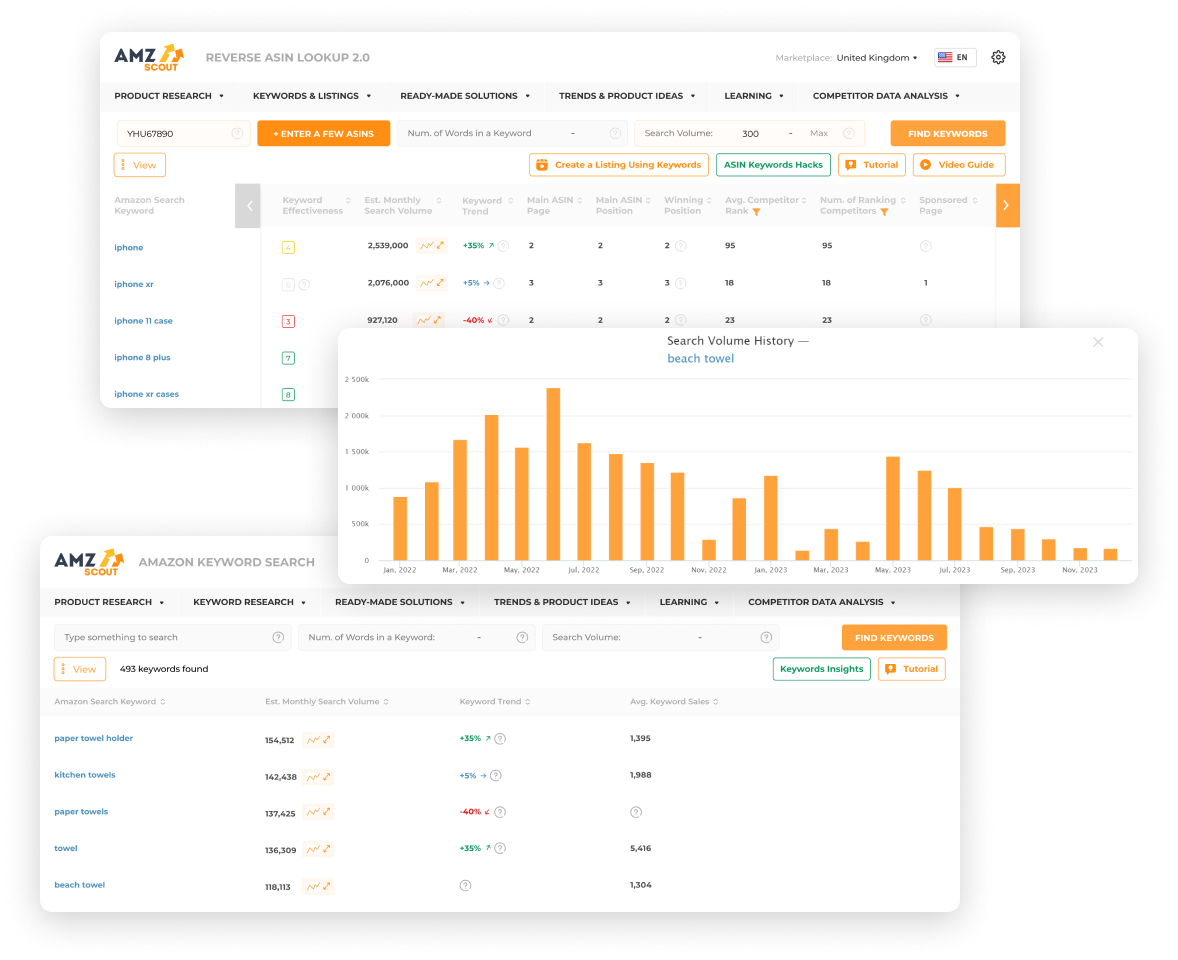Image resolution: width=1178 pixels, height=960 pixels.
Task: Open the settings gear icon
Action: coord(997,58)
